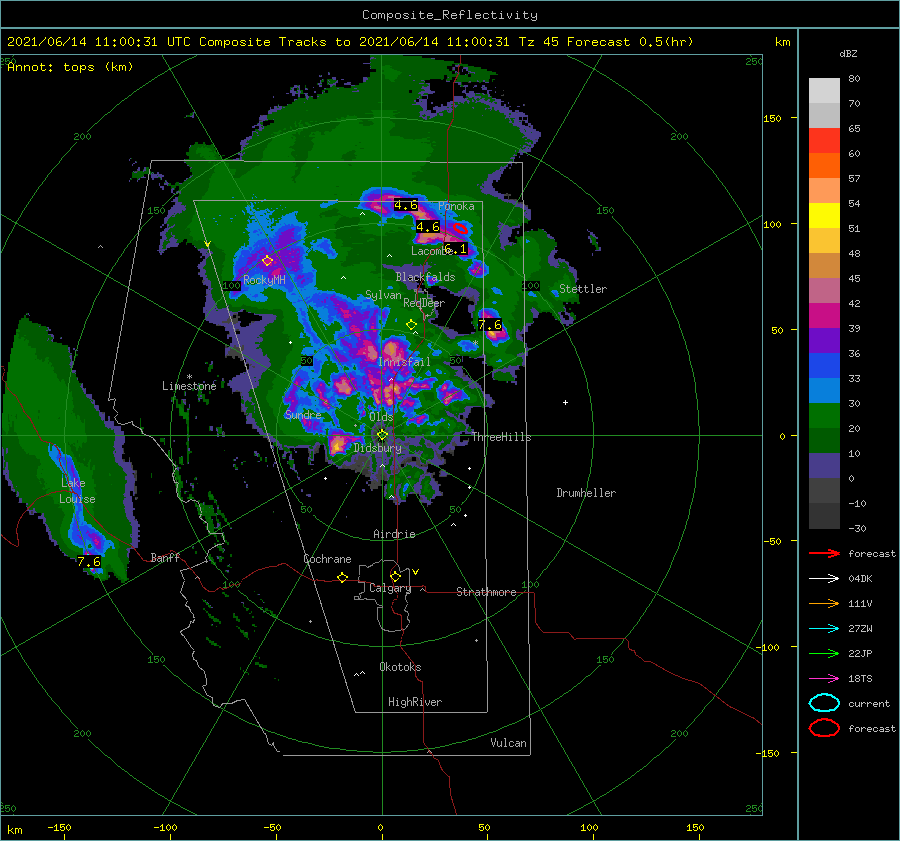900x841 pixels.
Task: Select the Annot: tops (km) annotation
Action: (70, 67)
